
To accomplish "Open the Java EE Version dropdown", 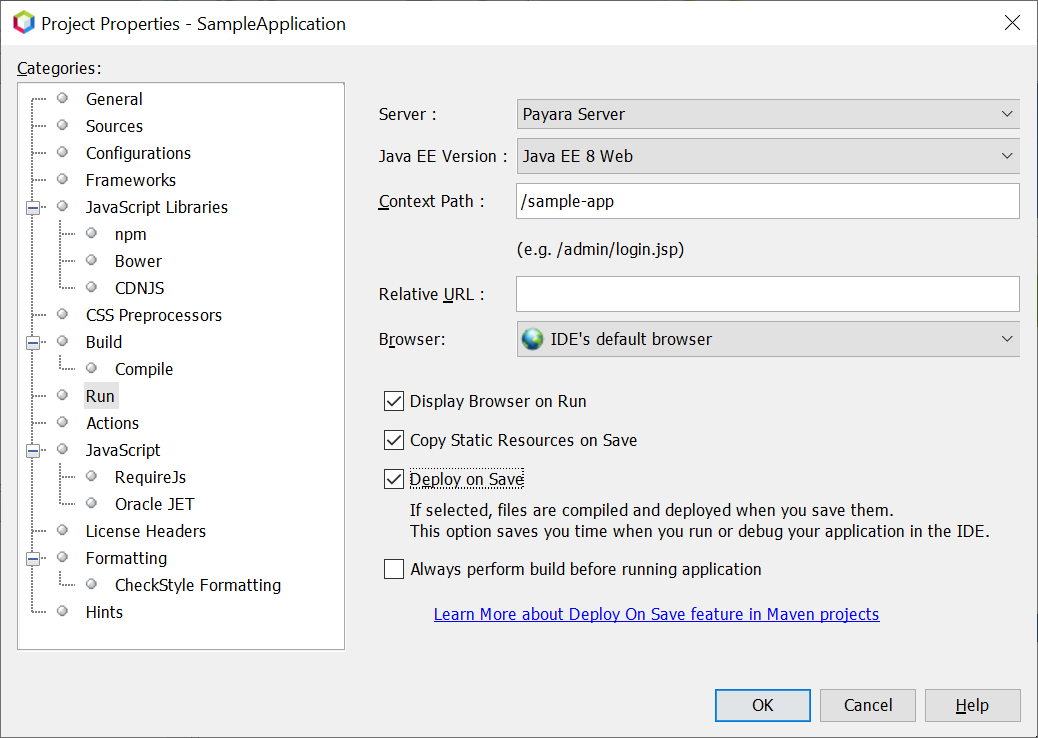I will 768,156.
